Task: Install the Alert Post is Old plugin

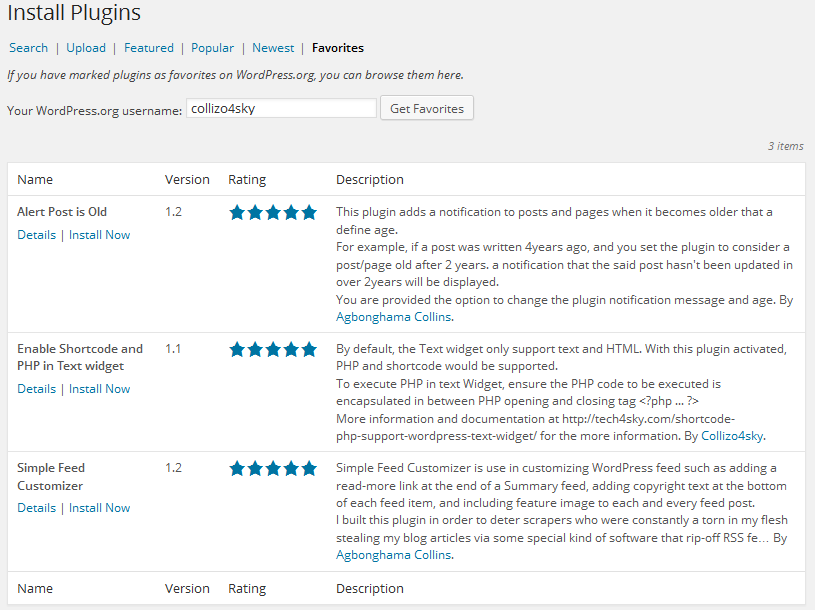Action: pyautogui.click(x=99, y=235)
